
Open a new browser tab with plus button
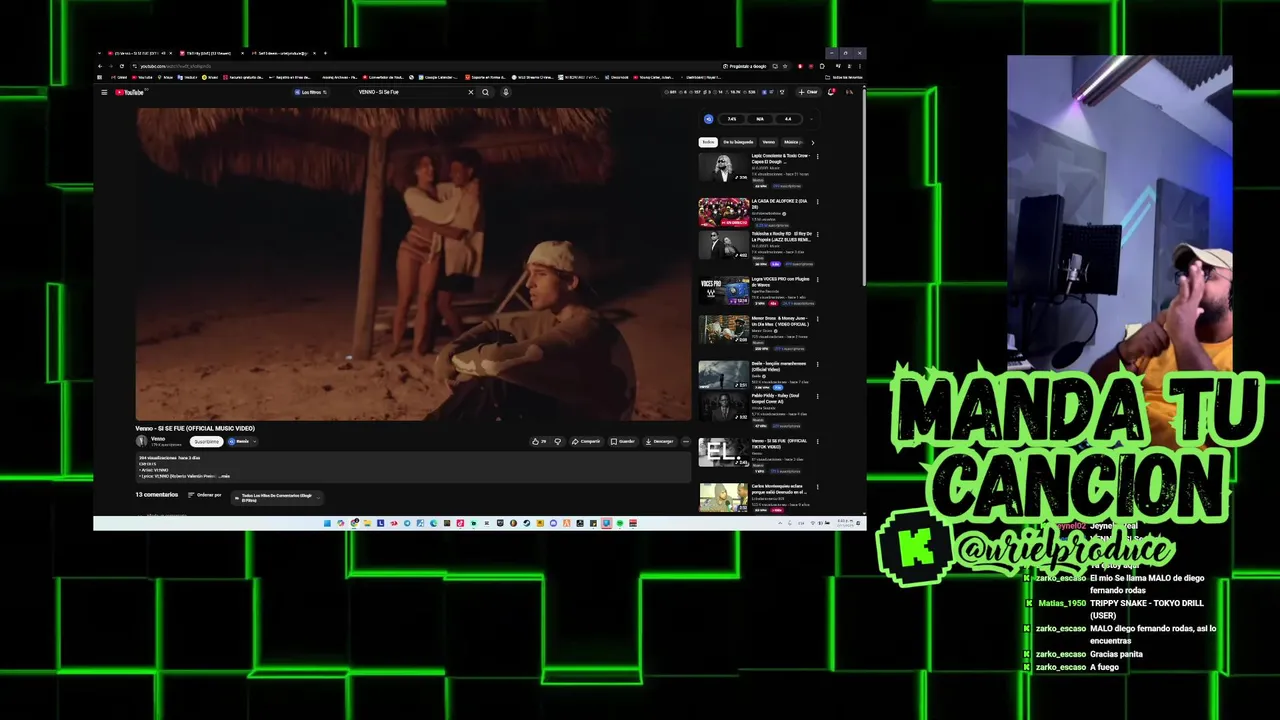pos(325,53)
